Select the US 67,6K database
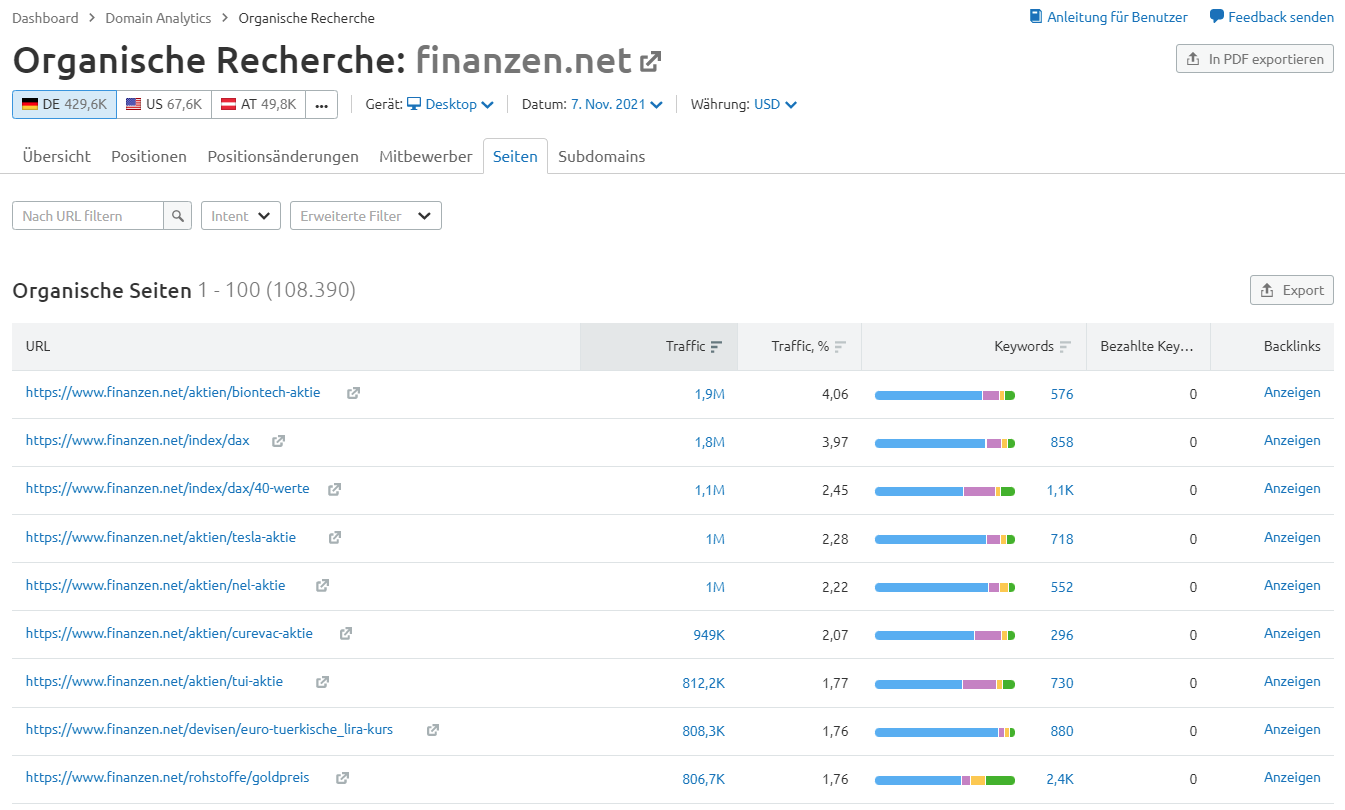The width and height of the screenshot is (1345, 810). tap(164, 104)
